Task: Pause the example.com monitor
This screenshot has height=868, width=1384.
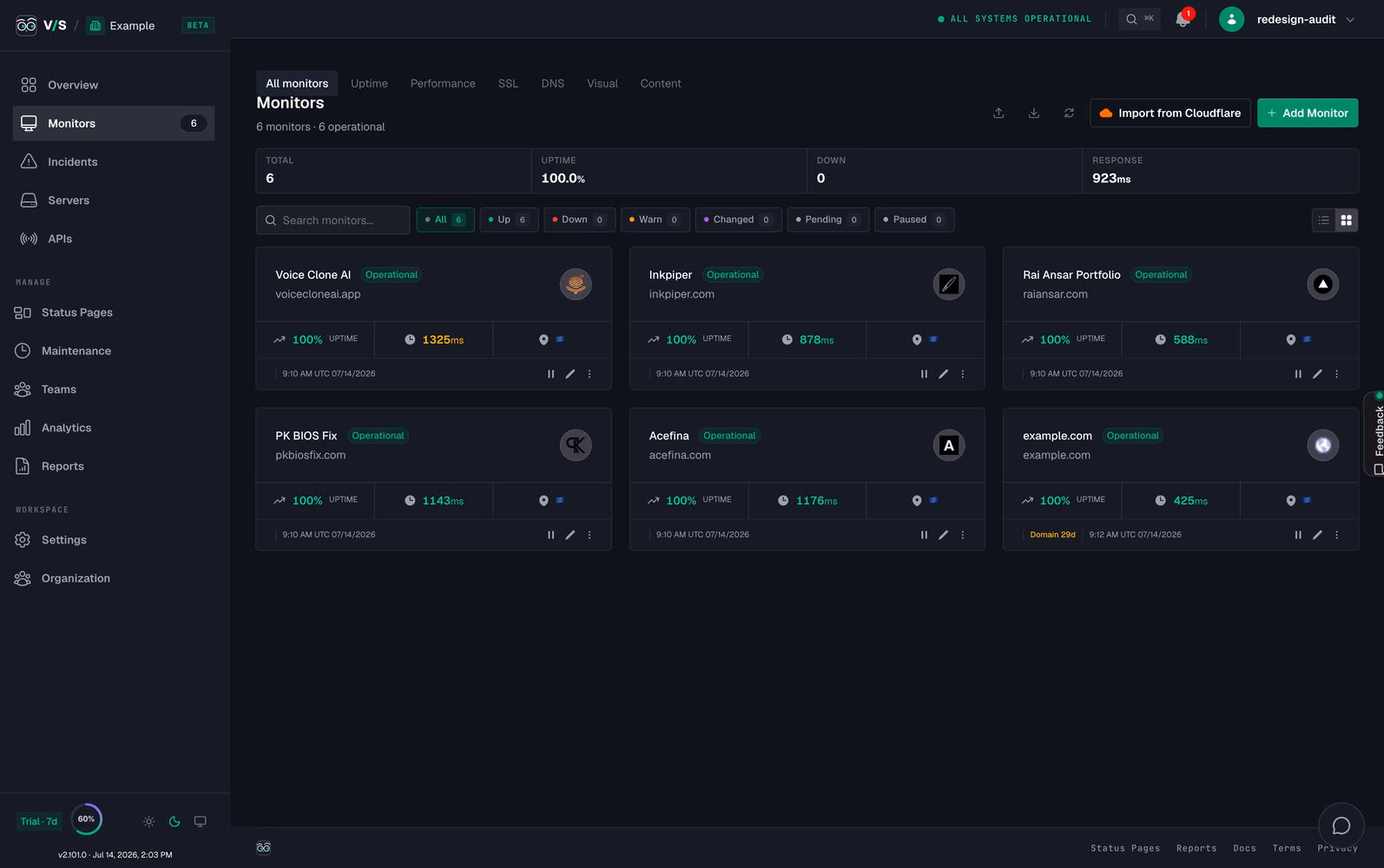Action: (1298, 535)
